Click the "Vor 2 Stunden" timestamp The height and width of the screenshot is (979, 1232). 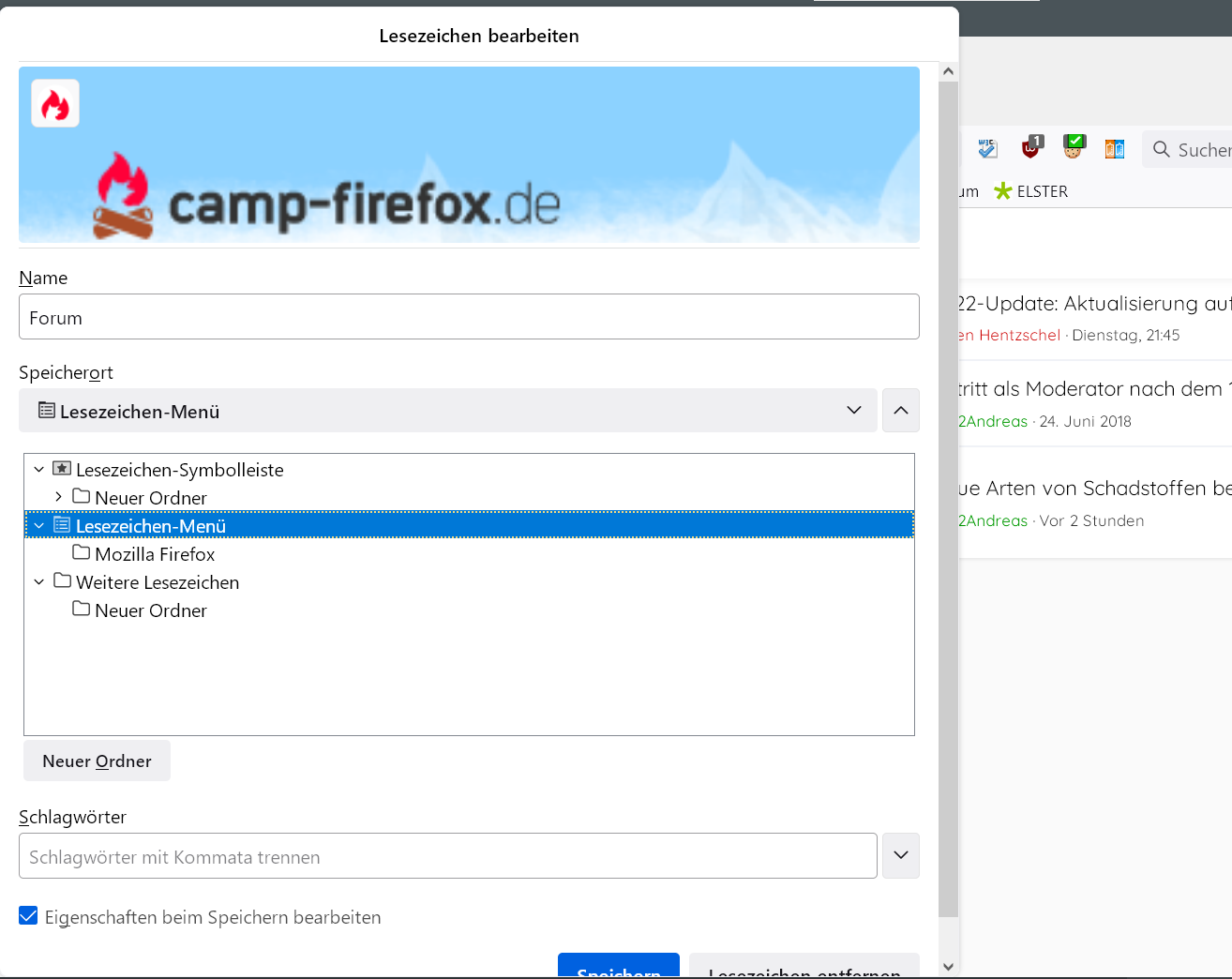click(x=1092, y=521)
